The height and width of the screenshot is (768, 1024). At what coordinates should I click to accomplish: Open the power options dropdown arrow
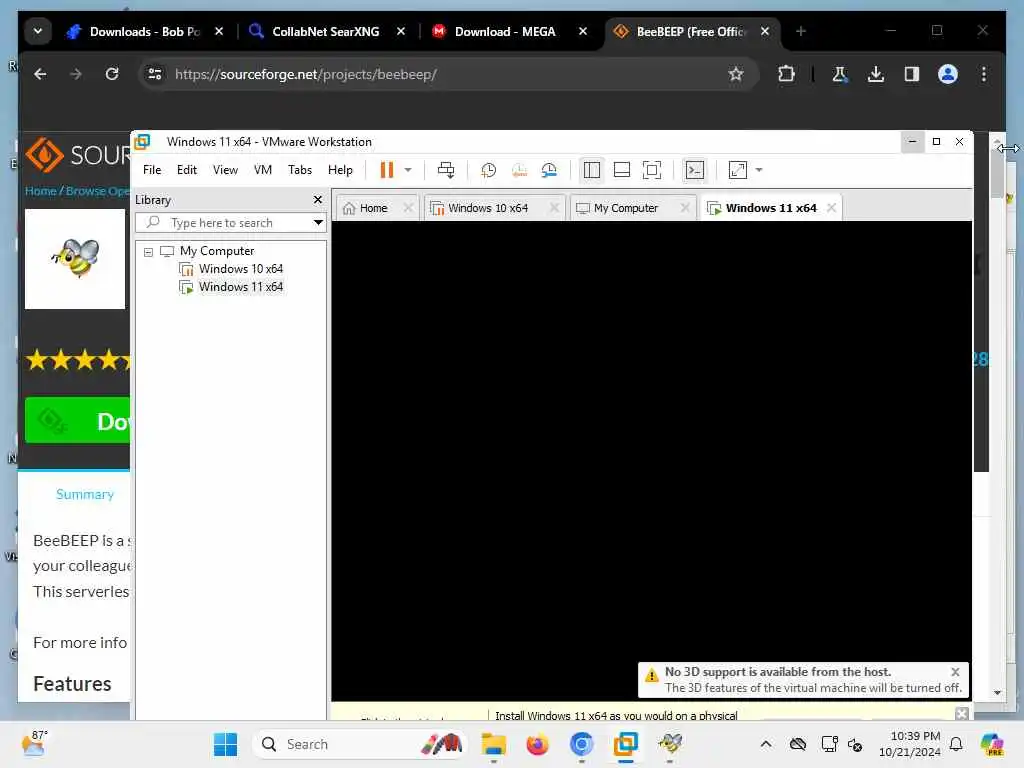pyautogui.click(x=408, y=170)
